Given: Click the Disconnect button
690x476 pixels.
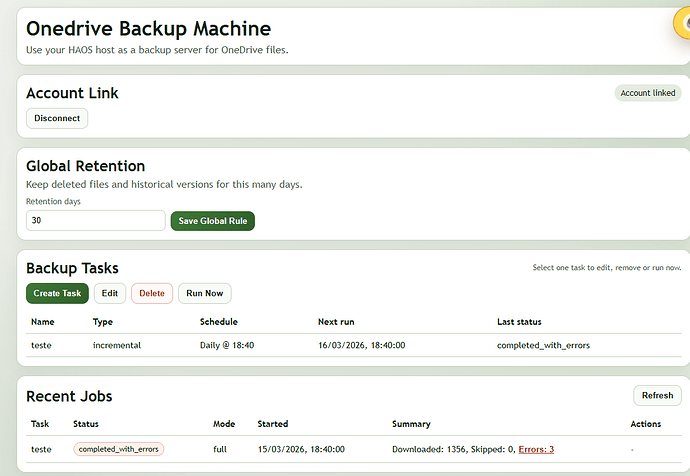Looking at the screenshot, I should (57, 118).
